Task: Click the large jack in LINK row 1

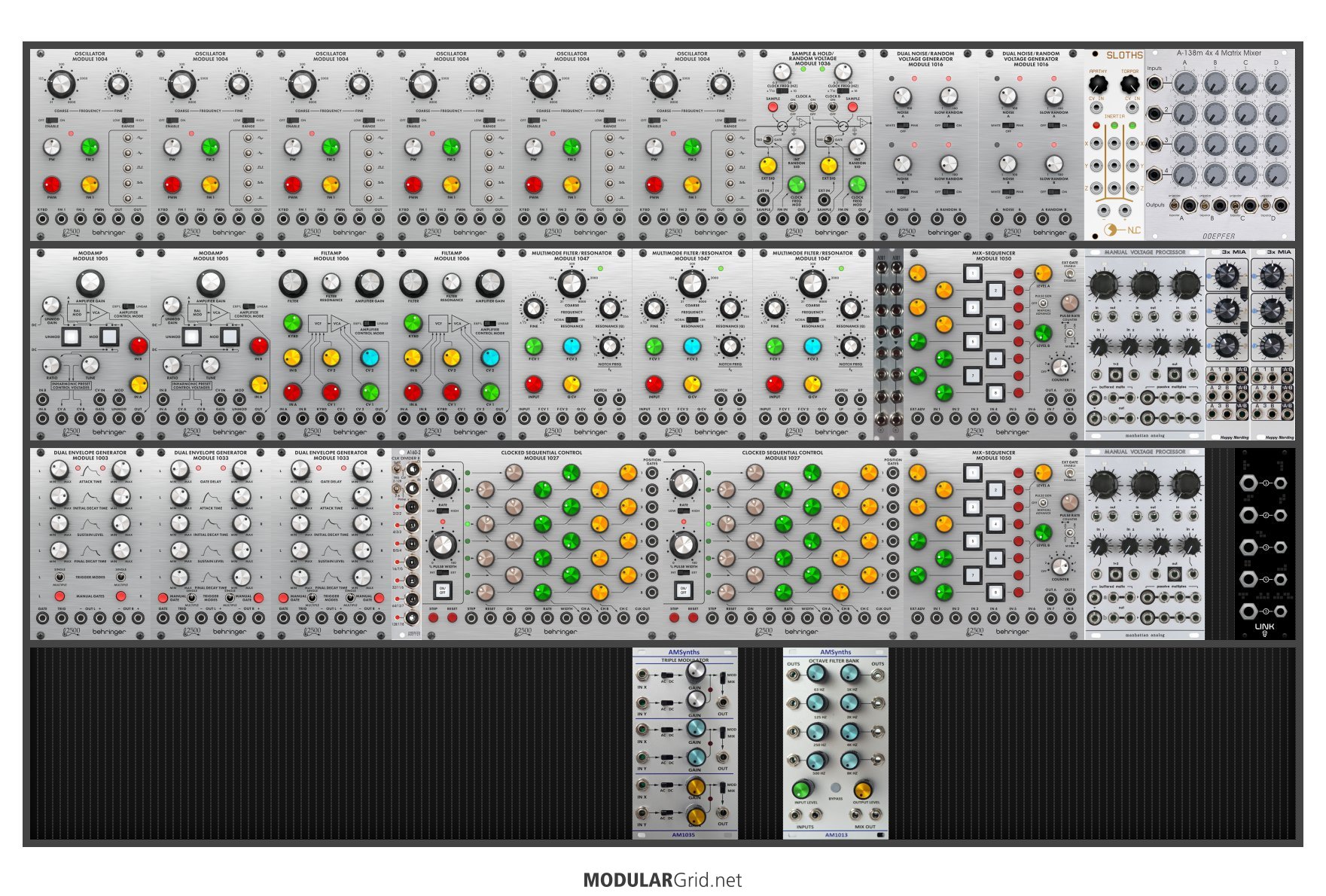Action: [x=1248, y=483]
